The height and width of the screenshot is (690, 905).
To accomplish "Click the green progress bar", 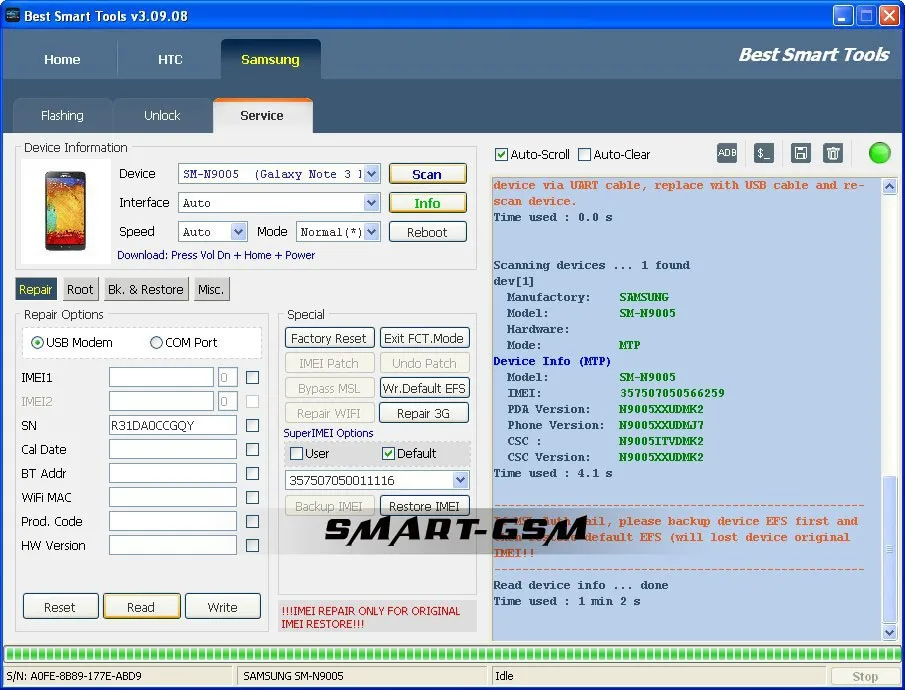I will (x=452, y=654).
